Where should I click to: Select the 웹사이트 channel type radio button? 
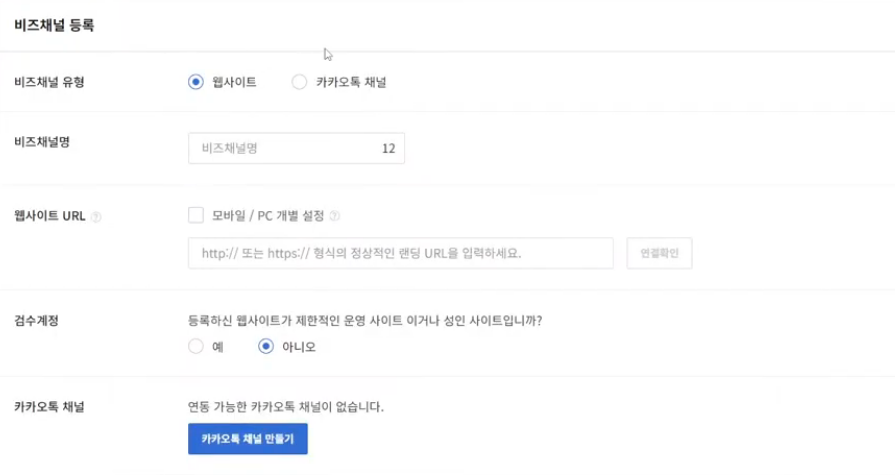(196, 82)
